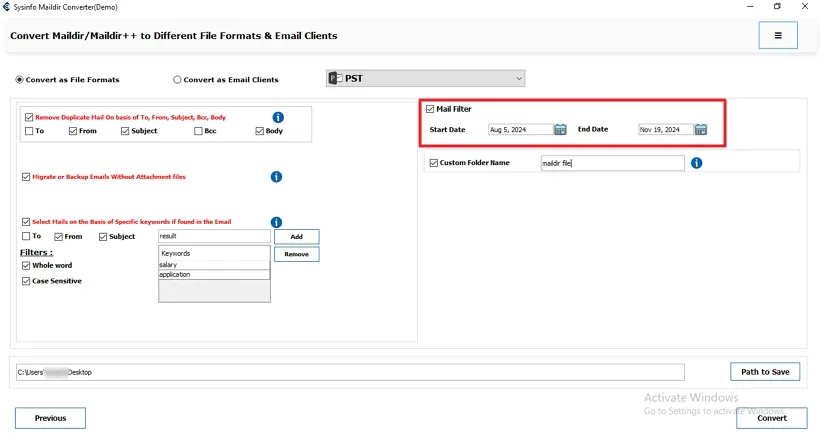This screenshot has height=437, width=820.
Task: Select Convert as Email Clients option
Action: point(178,80)
